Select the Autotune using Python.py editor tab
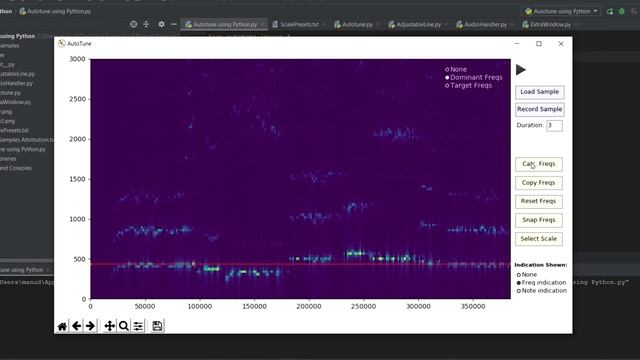Image resolution: width=640 pixels, height=360 pixels. coord(224,24)
